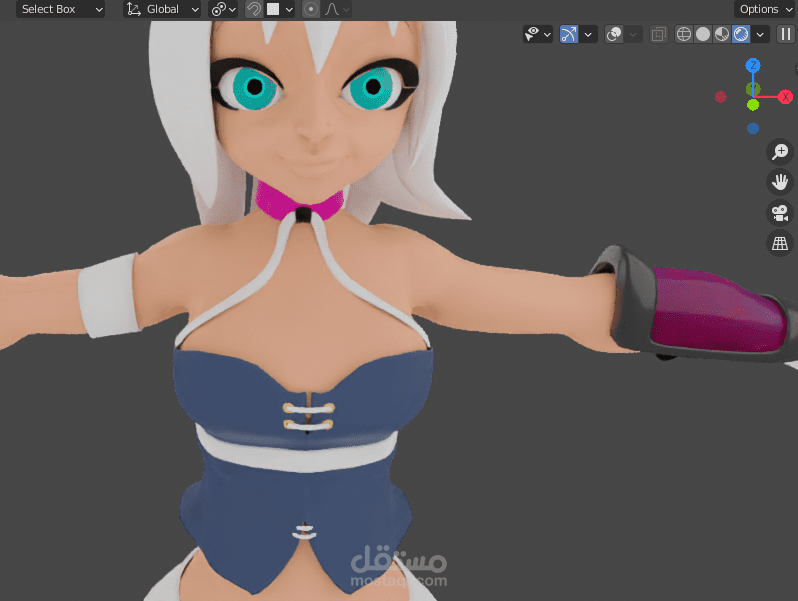Toggle show overlays button
The height and width of the screenshot is (601, 798).
click(x=614, y=35)
